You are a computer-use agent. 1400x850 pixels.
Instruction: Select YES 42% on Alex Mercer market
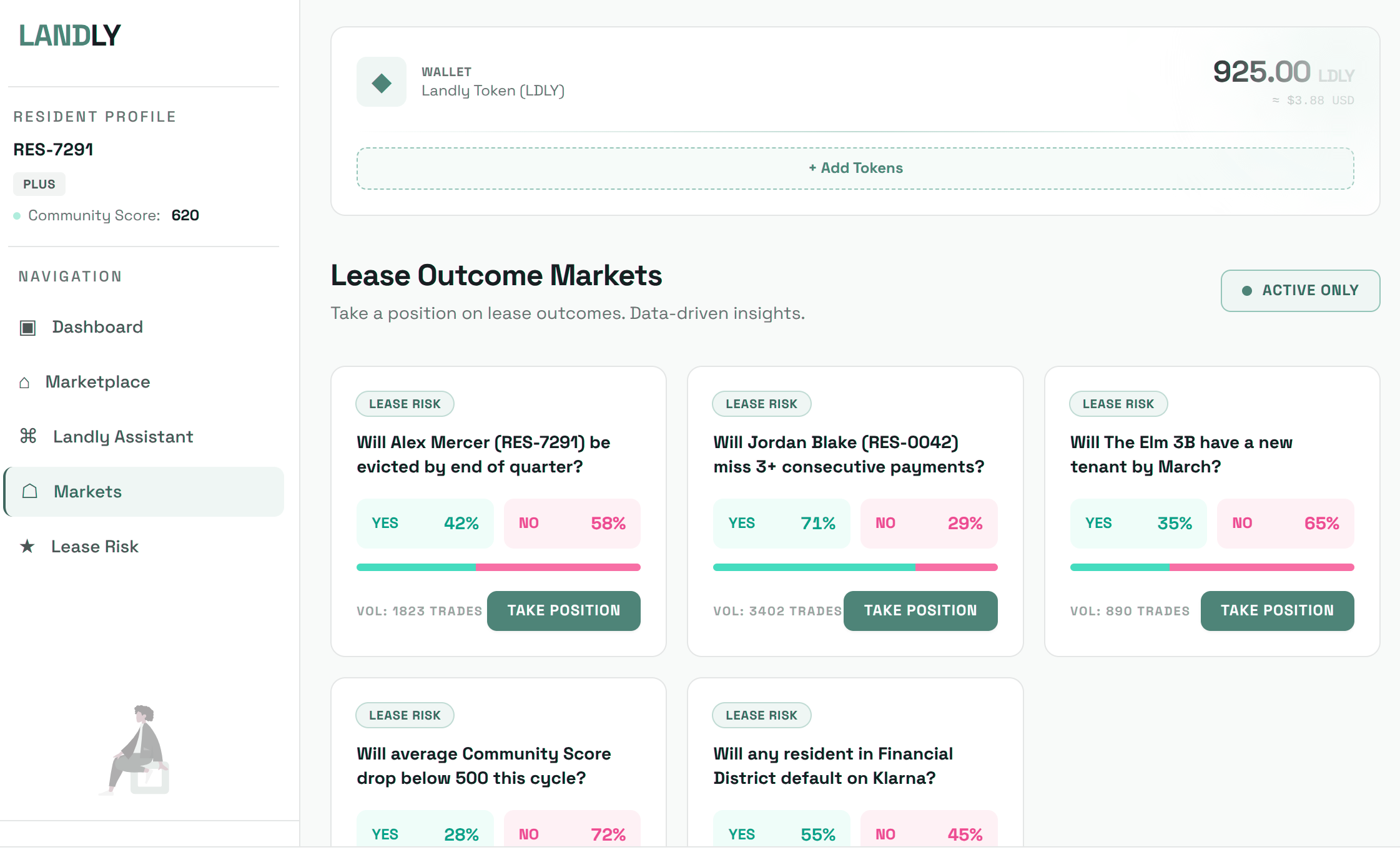click(x=425, y=524)
